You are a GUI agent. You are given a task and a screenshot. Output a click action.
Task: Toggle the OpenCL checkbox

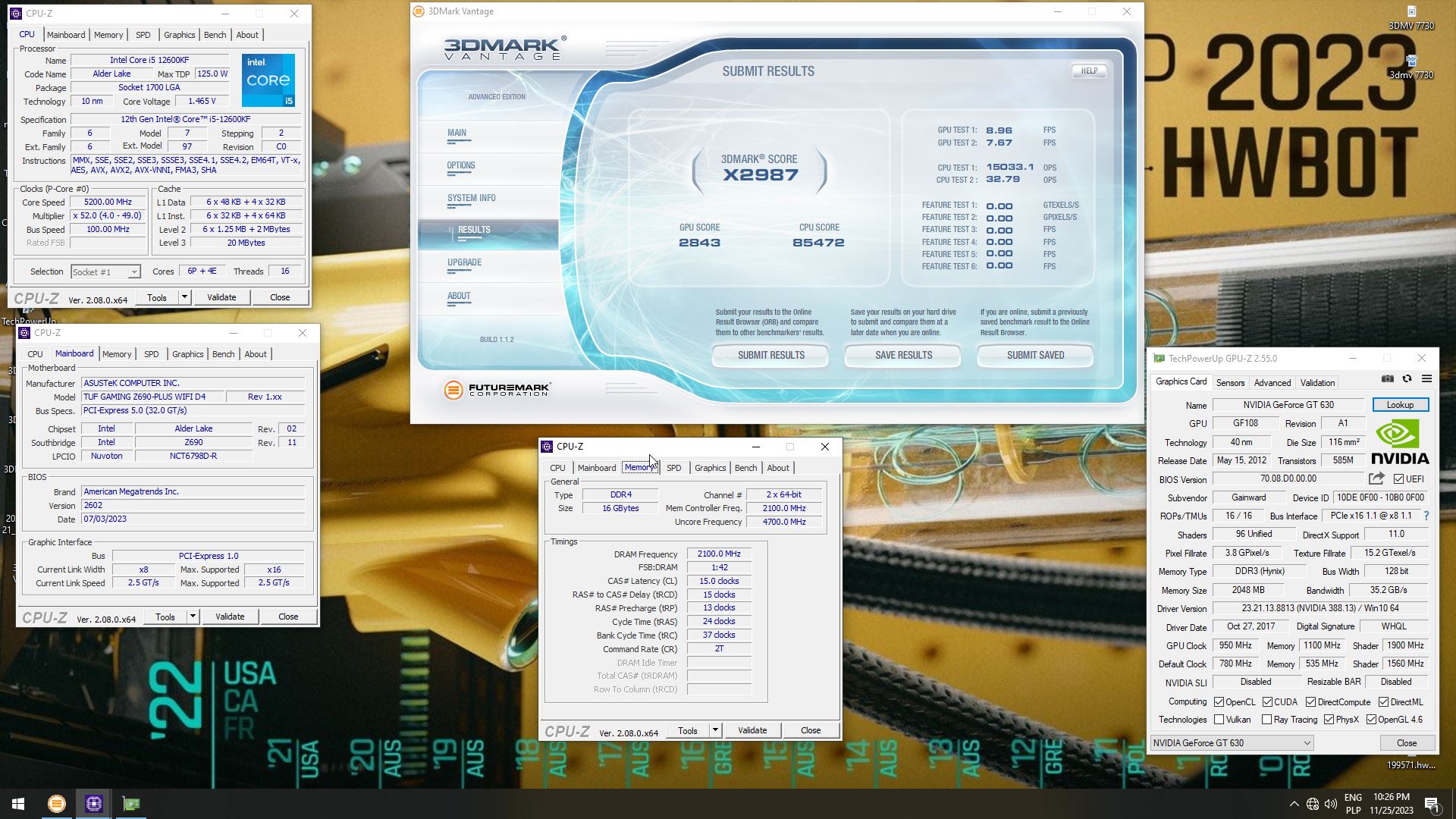click(x=1219, y=702)
